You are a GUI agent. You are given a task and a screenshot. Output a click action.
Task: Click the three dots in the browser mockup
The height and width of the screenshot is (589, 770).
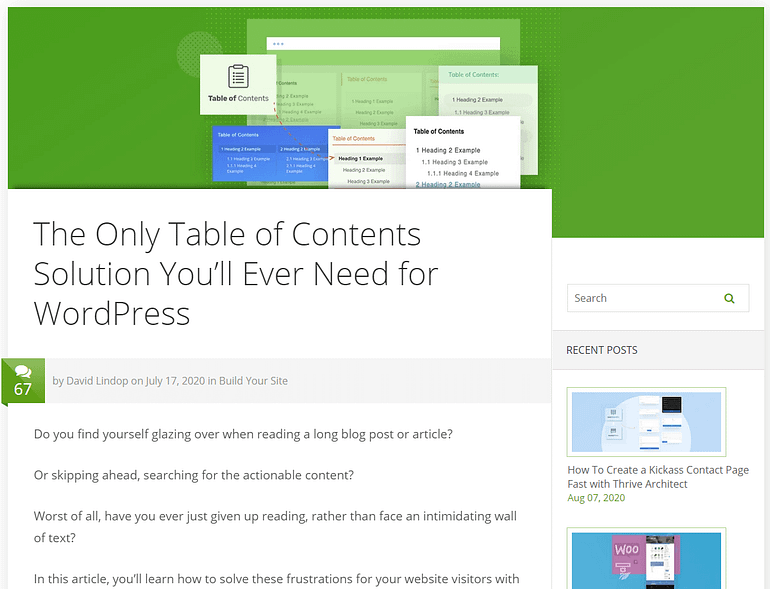click(278, 44)
